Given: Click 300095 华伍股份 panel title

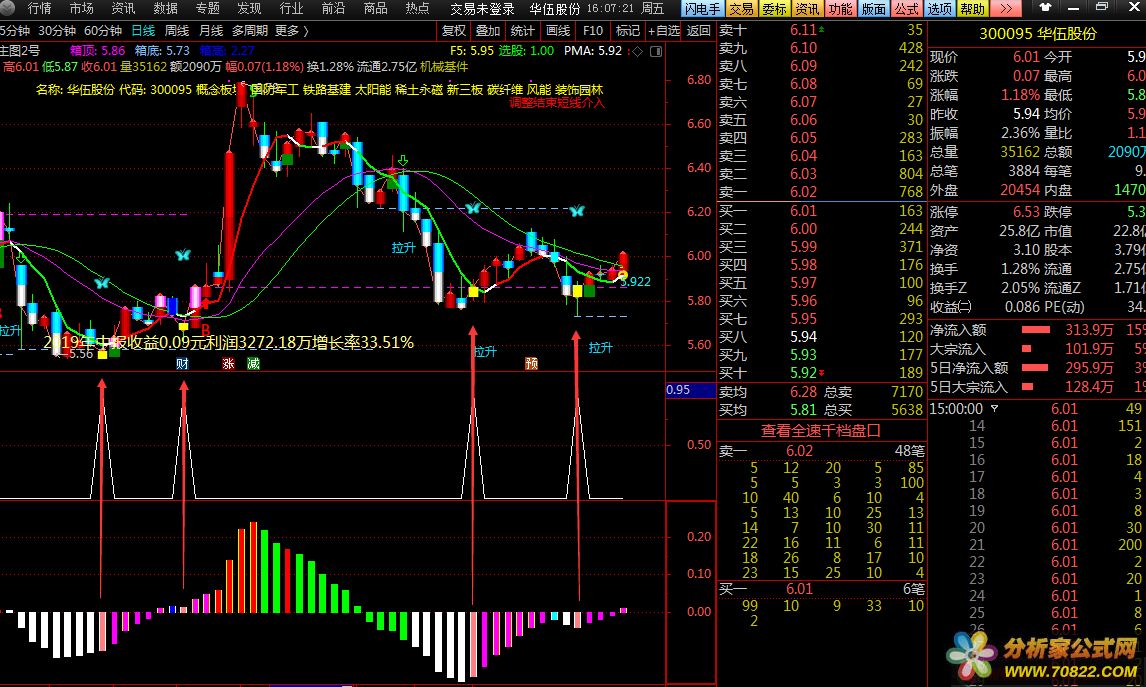Looking at the screenshot, I should (1038, 34).
